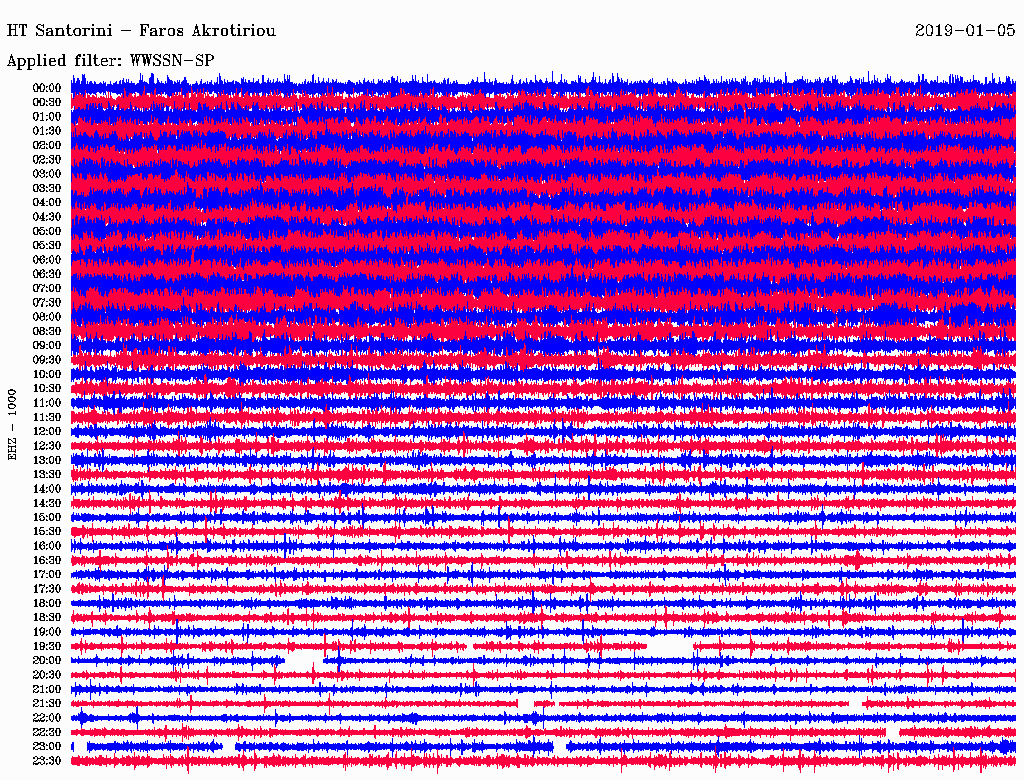Click the 01:00 time label

pos(46,116)
